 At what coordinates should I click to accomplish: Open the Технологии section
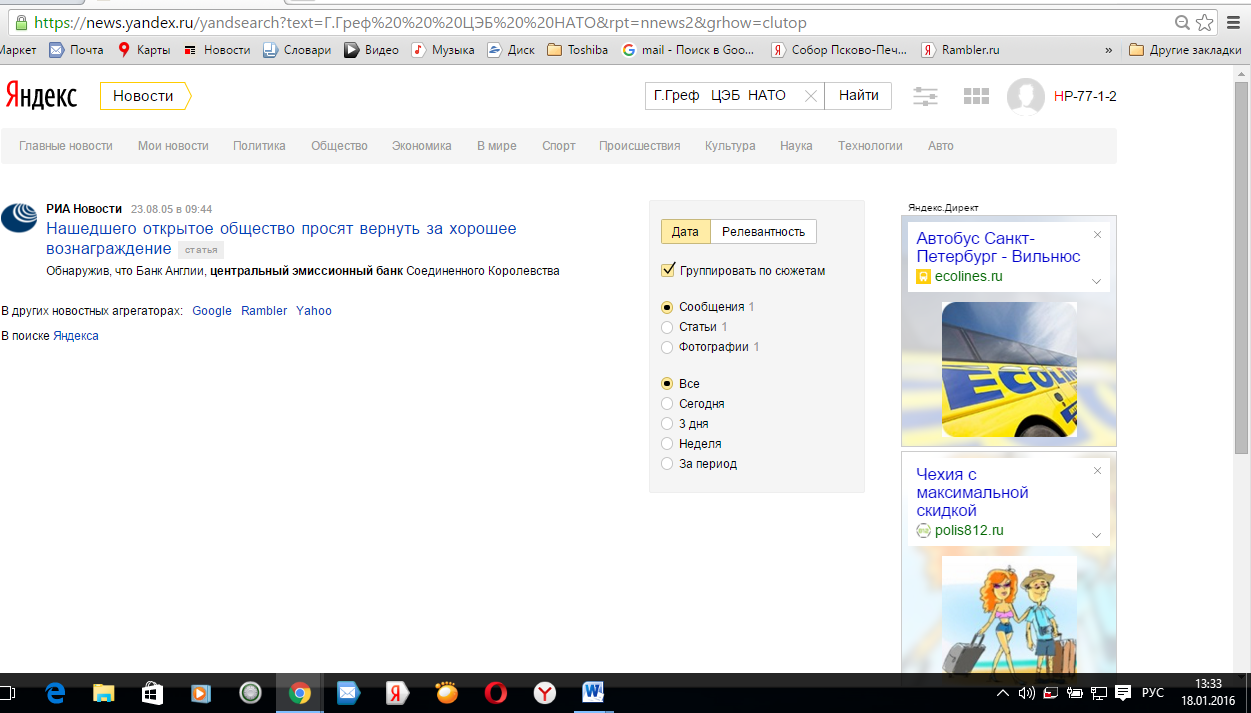(x=870, y=146)
